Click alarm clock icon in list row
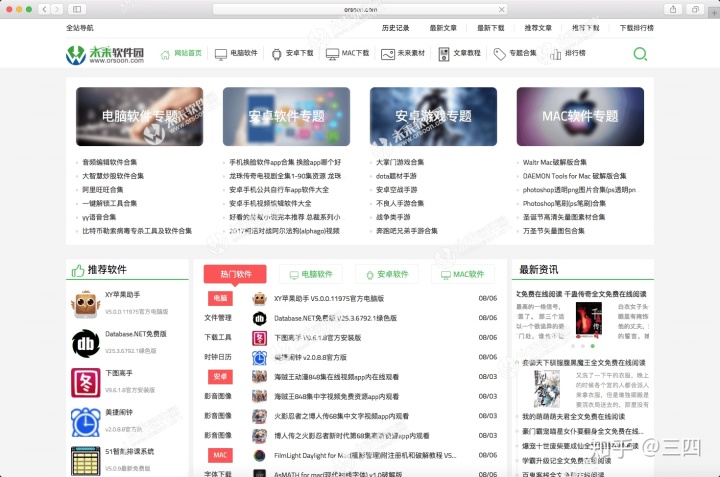 point(259,358)
